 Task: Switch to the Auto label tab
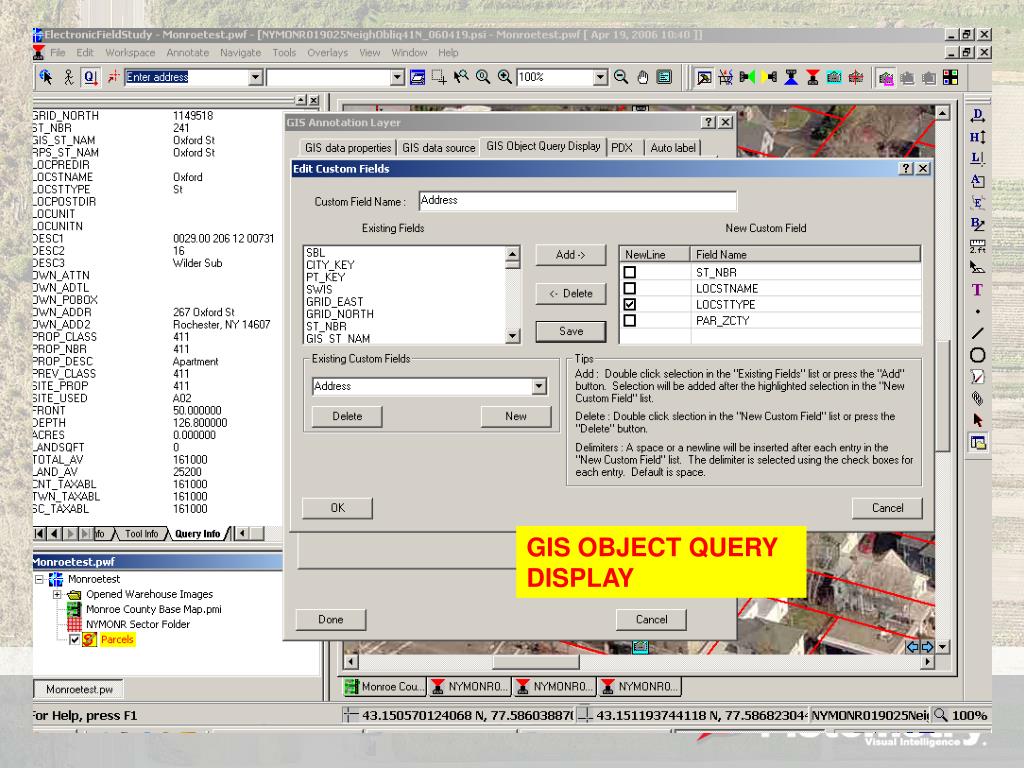[x=673, y=148]
